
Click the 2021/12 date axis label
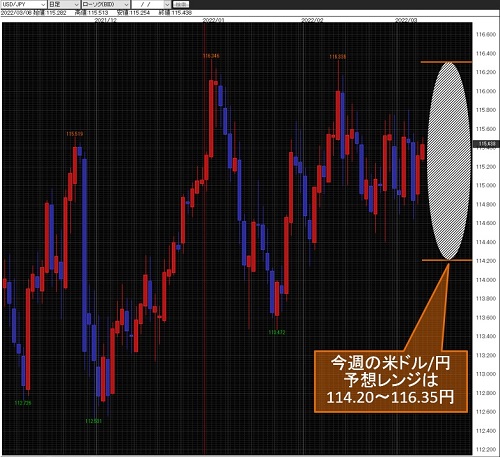[106, 20]
